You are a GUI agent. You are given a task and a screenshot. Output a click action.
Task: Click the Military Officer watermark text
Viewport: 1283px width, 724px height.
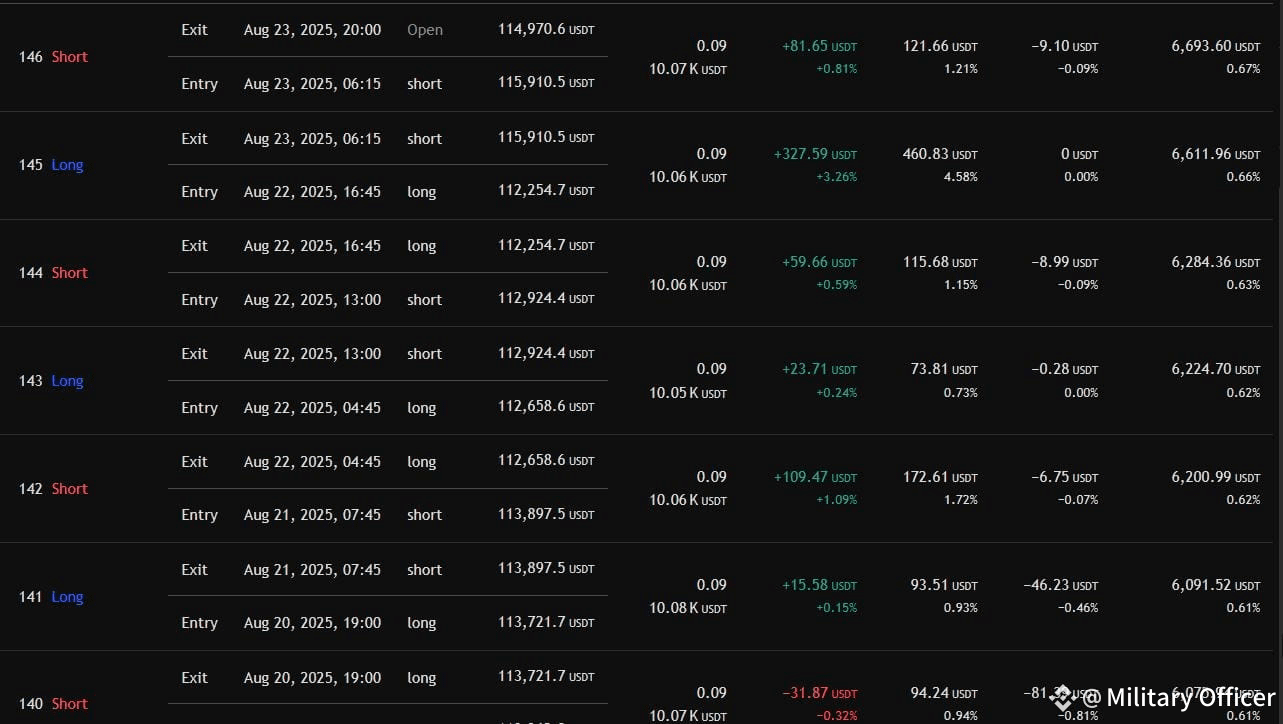1179,697
